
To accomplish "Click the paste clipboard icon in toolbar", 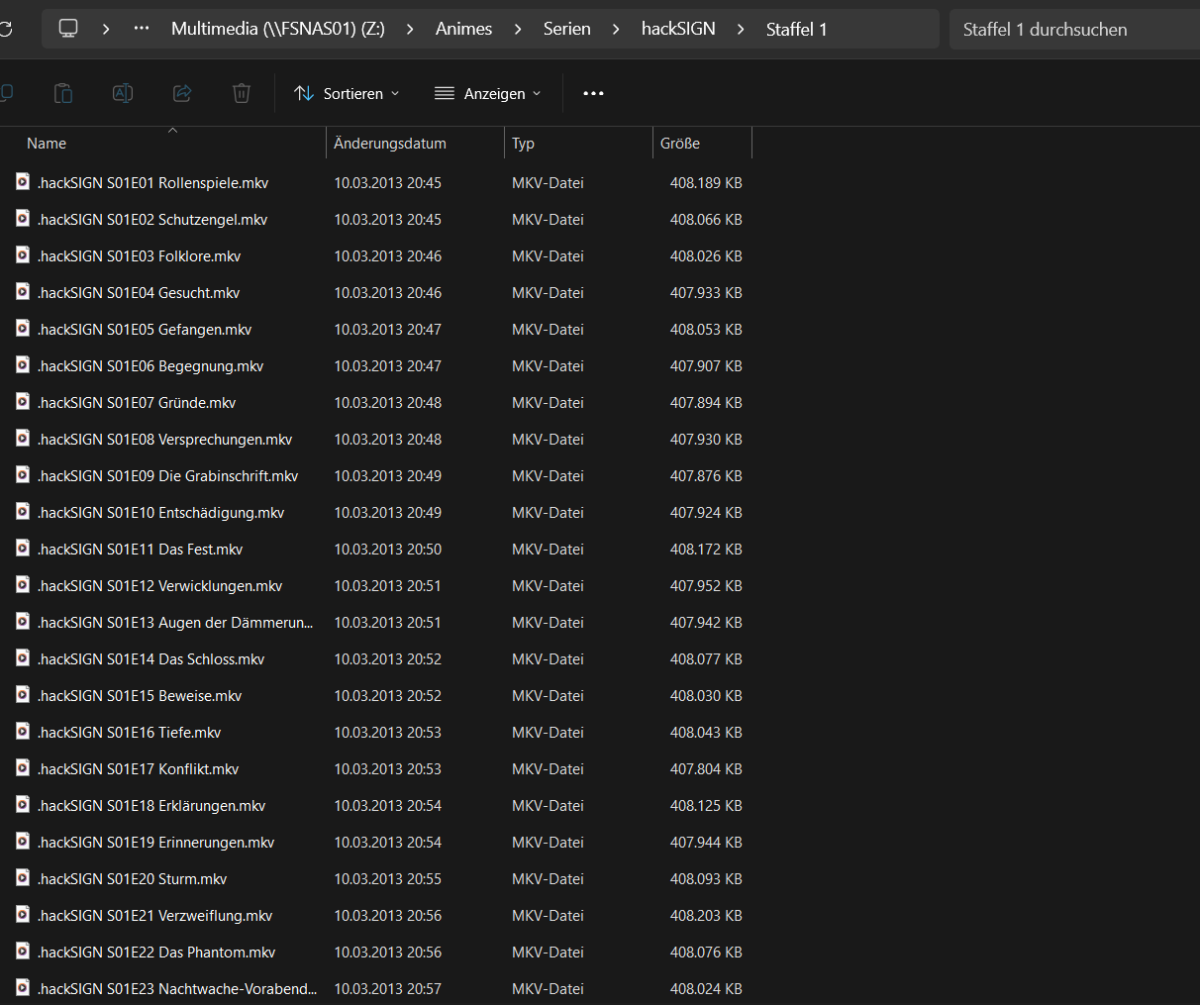I will coord(63,93).
